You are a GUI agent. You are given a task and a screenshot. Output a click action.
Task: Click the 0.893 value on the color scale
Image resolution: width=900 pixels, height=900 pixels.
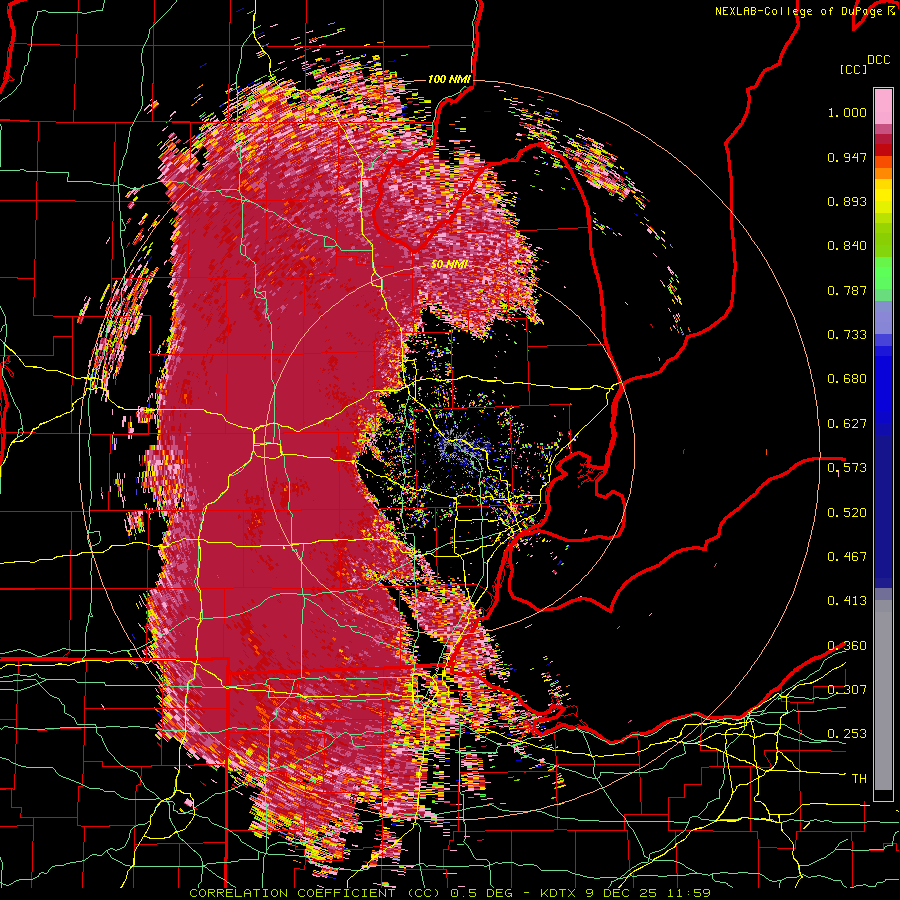coord(847,201)
